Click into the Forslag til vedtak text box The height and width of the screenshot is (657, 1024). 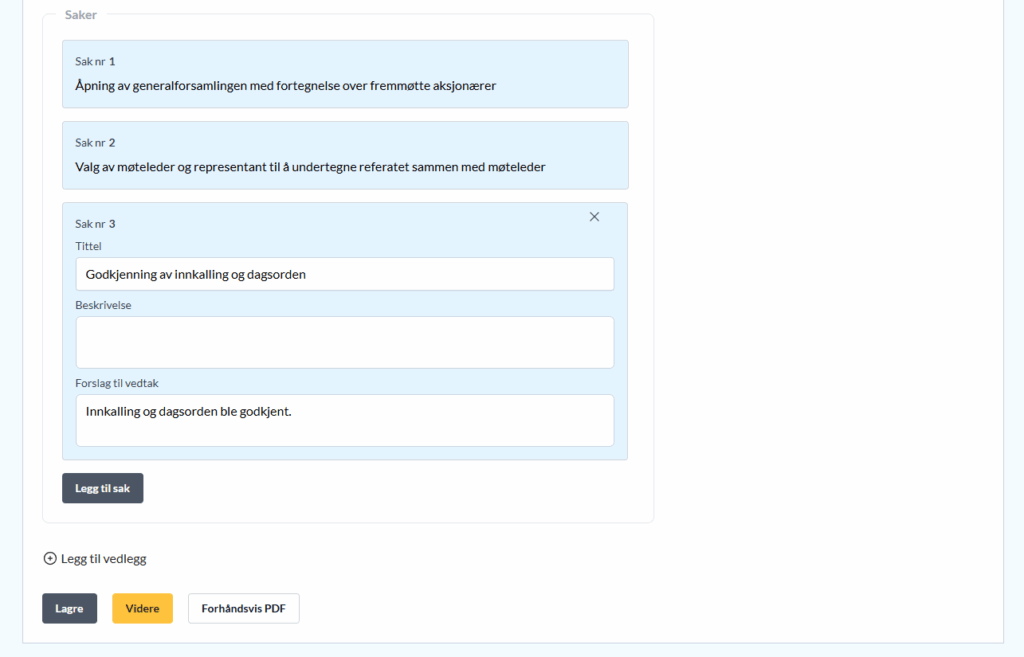[x=344, y=420]
